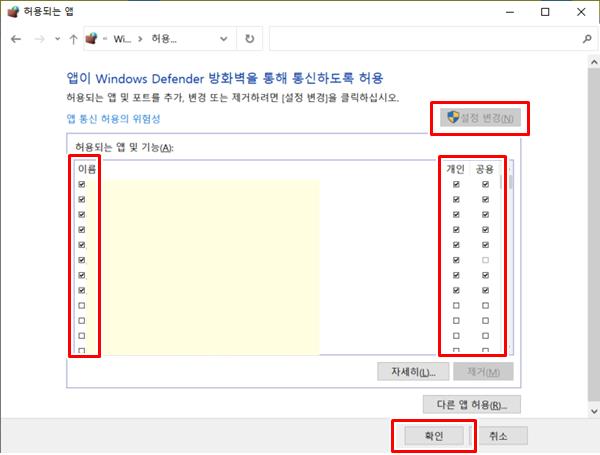Click the forward navigation arrow
This screenshot has height=455, width=600.
39,39
